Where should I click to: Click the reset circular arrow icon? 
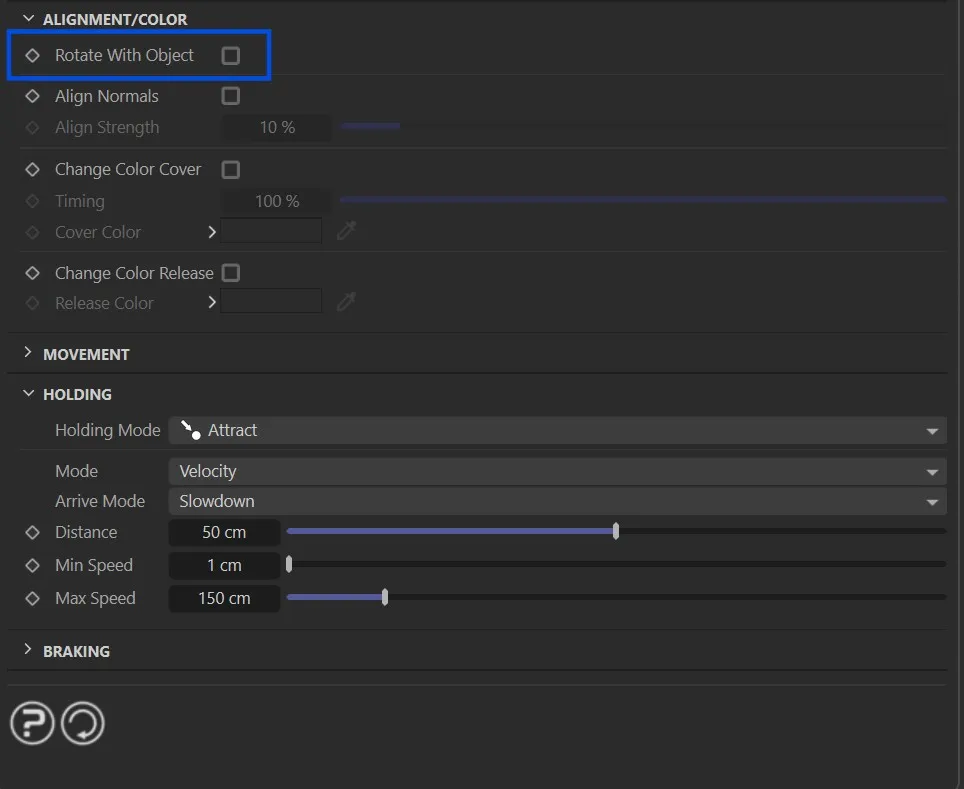[83, 723]
